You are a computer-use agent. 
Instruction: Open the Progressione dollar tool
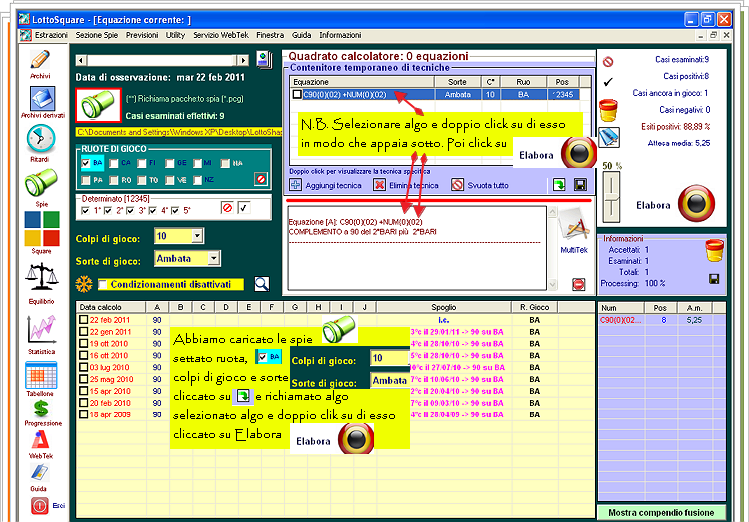[x=42, y=409]
